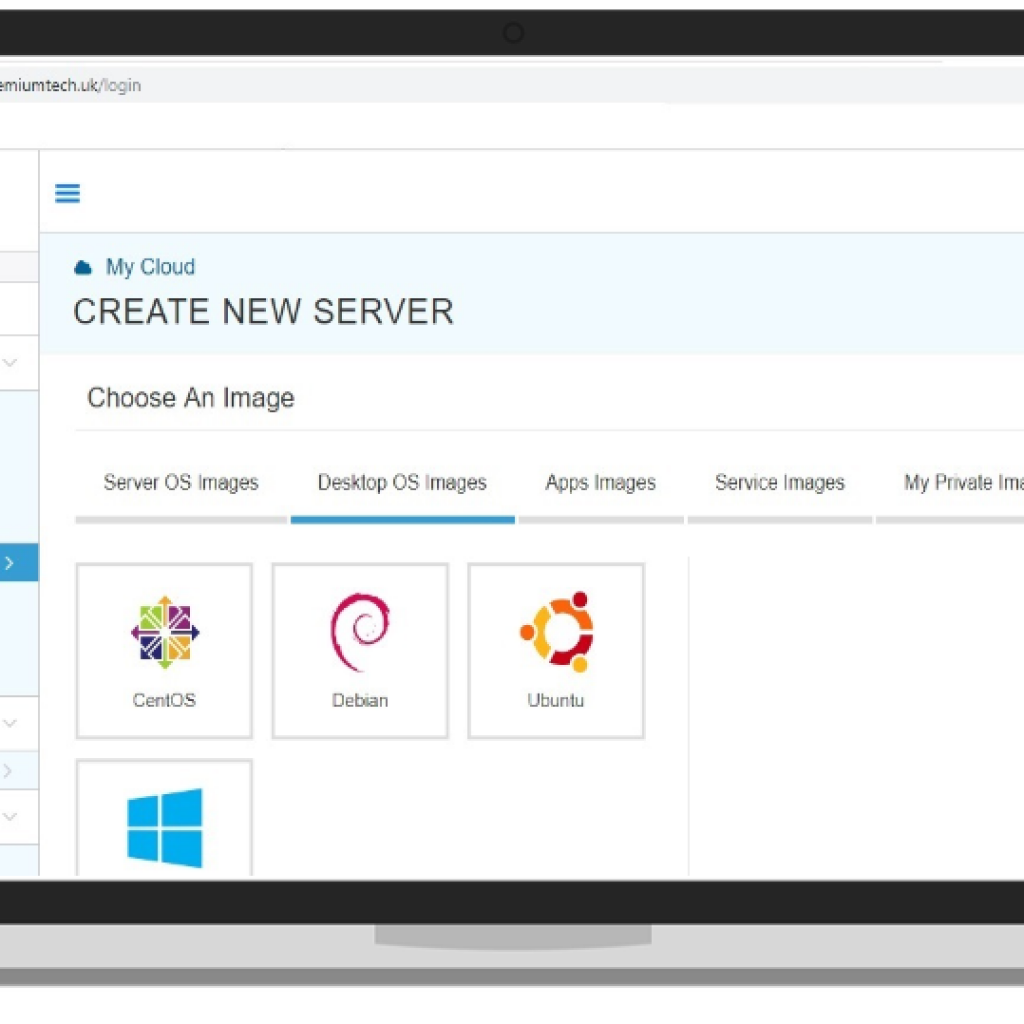Select the Windows logo image card
Image resolution: width=1024 pixels, height=1024 pixels.
[x=164, y=818]
